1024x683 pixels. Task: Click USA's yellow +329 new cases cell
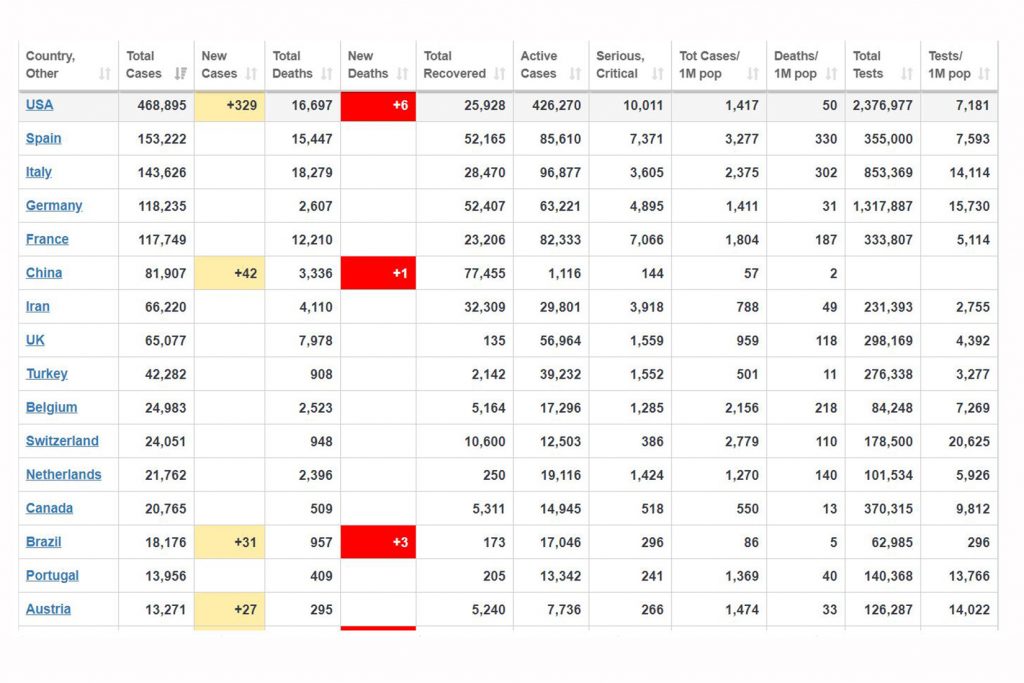coord(229,105)
